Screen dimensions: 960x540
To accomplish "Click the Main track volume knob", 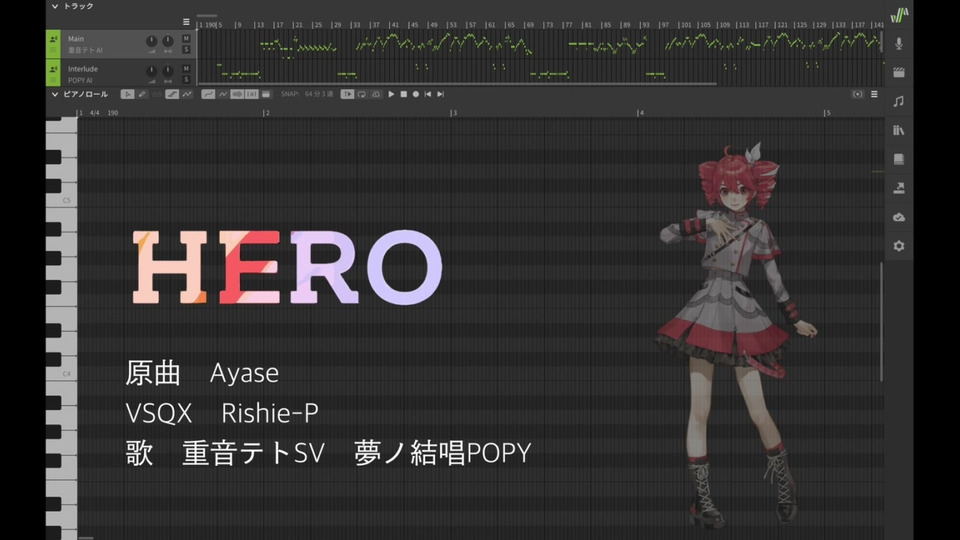I will point(151,41).
